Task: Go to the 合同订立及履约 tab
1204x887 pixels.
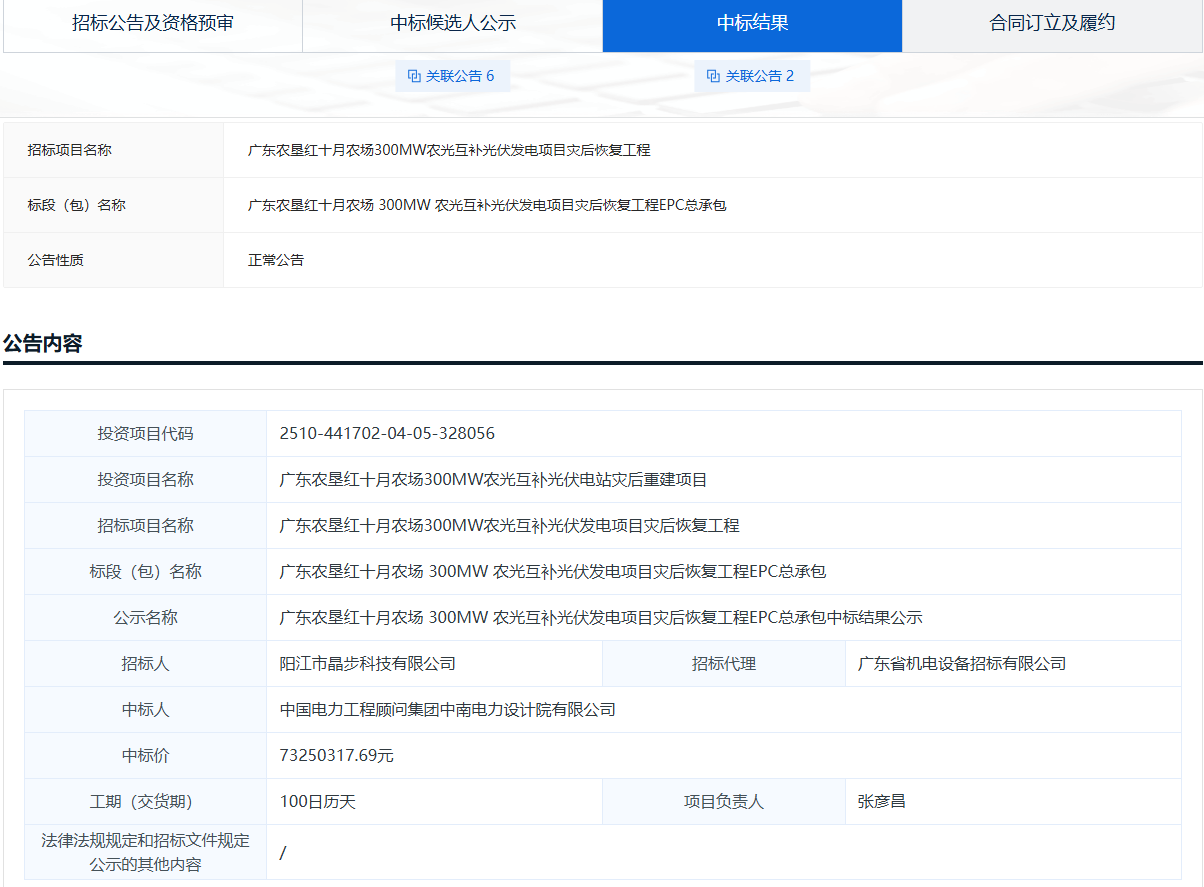Action: pyautogui.click(x=1052, y=23)
